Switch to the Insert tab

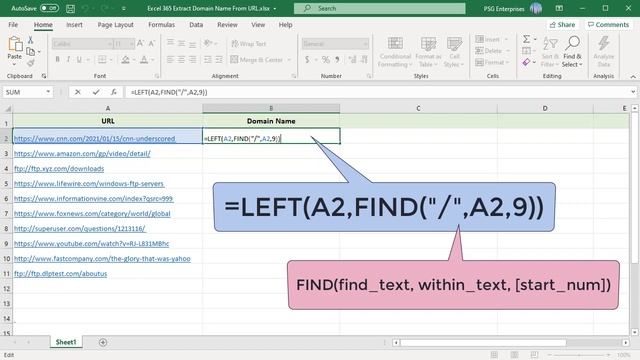pyautogui.click(x=74, y=24)
